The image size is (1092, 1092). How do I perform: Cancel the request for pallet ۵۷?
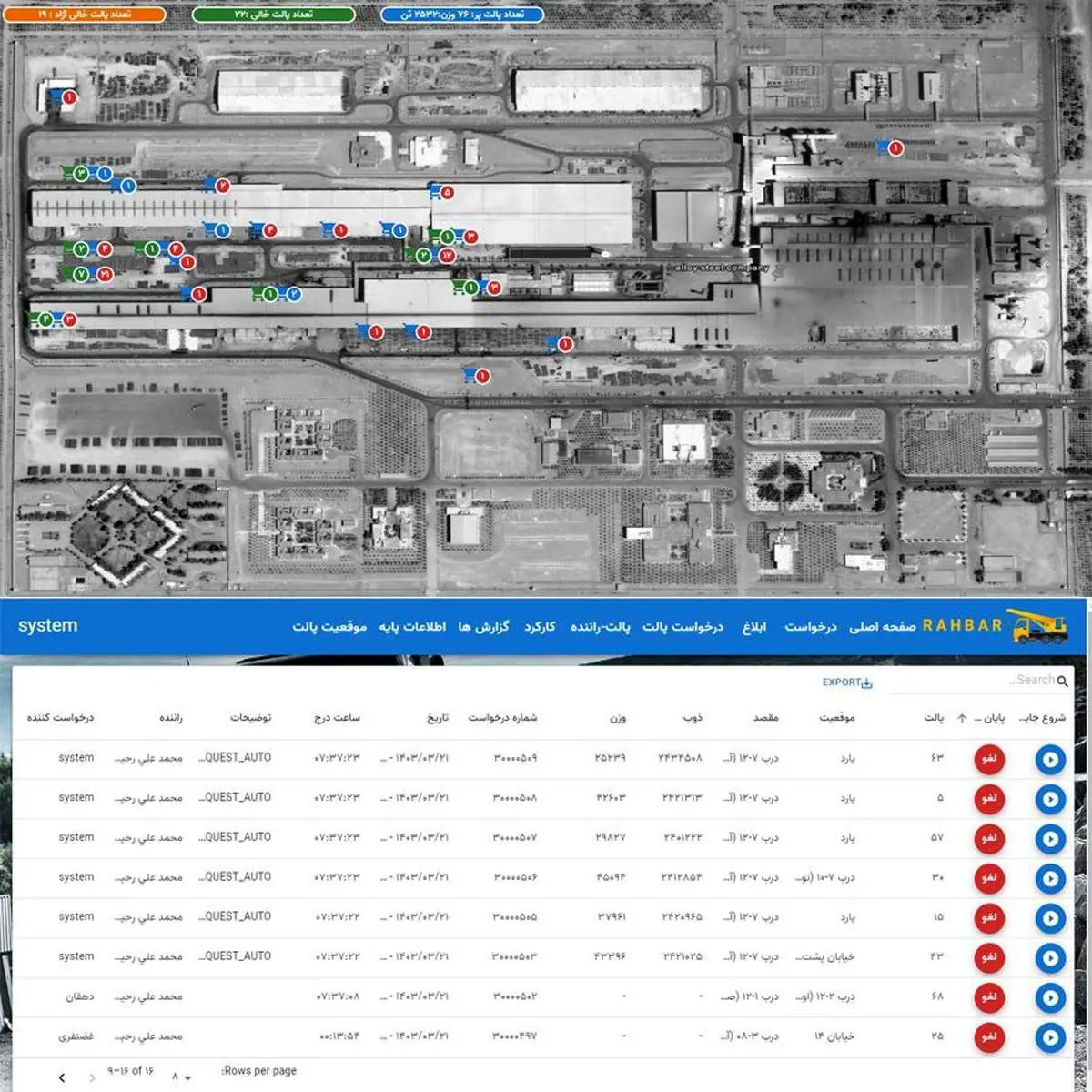point(988,839)
